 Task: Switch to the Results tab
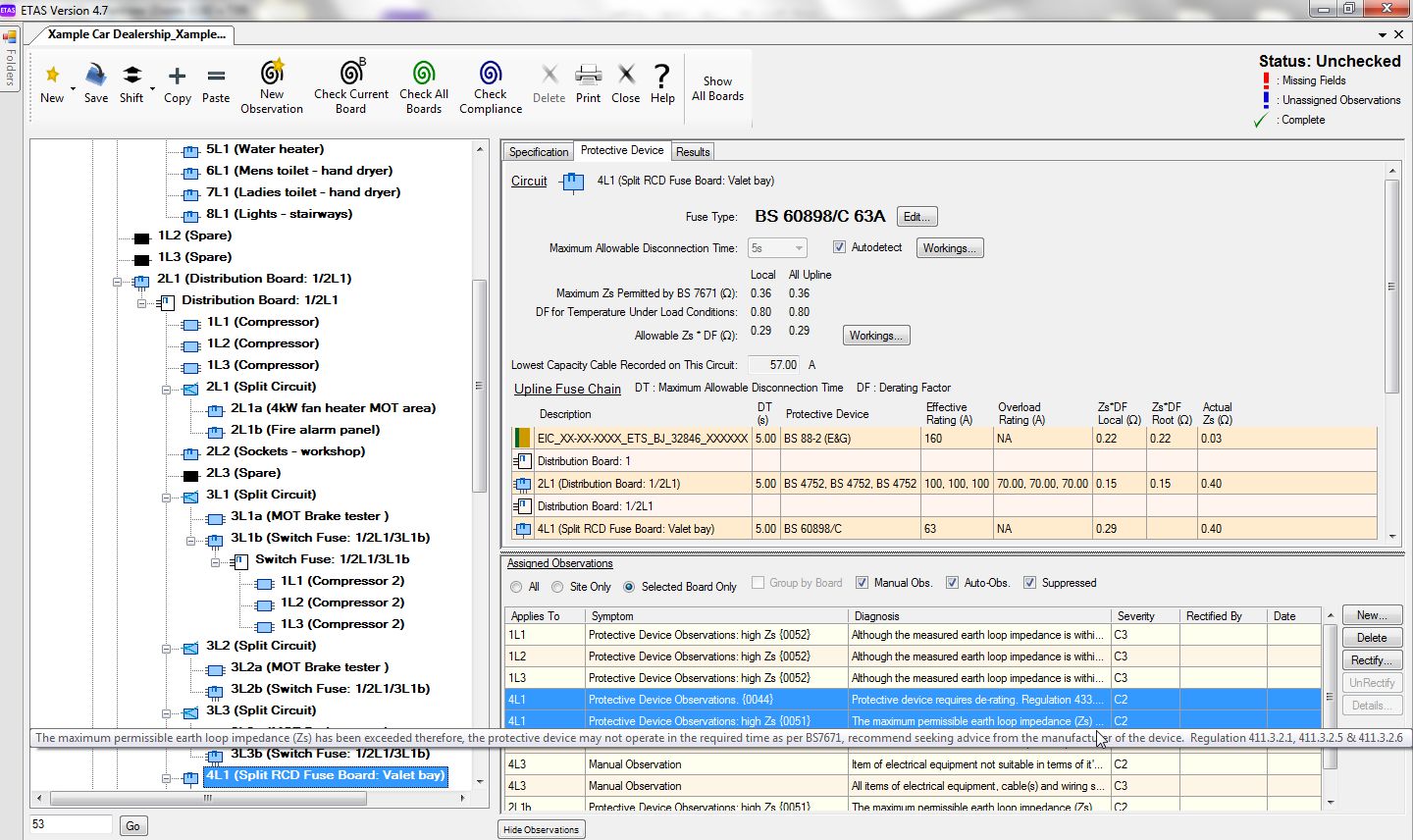tap(693, 152)
